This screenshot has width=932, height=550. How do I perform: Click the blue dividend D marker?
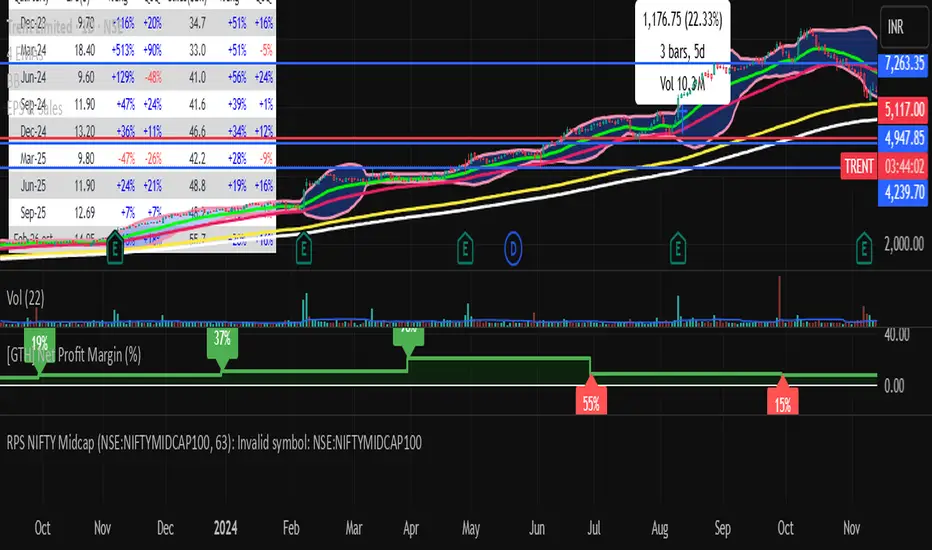[513, 249]
